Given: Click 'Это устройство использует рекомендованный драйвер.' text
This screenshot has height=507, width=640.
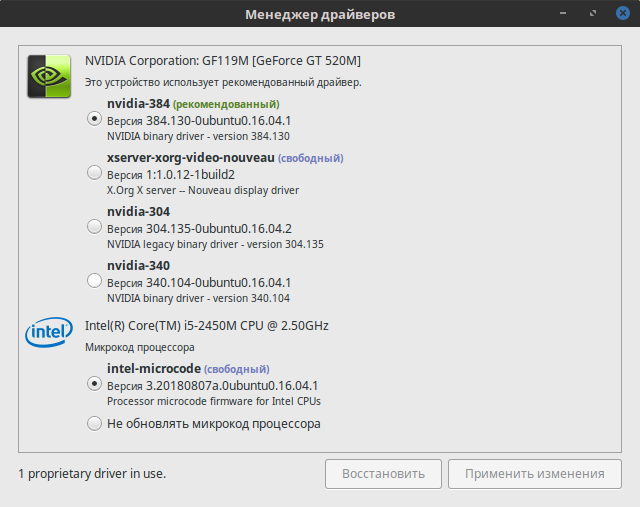Looking at the screenshot, I should [223, 82].
